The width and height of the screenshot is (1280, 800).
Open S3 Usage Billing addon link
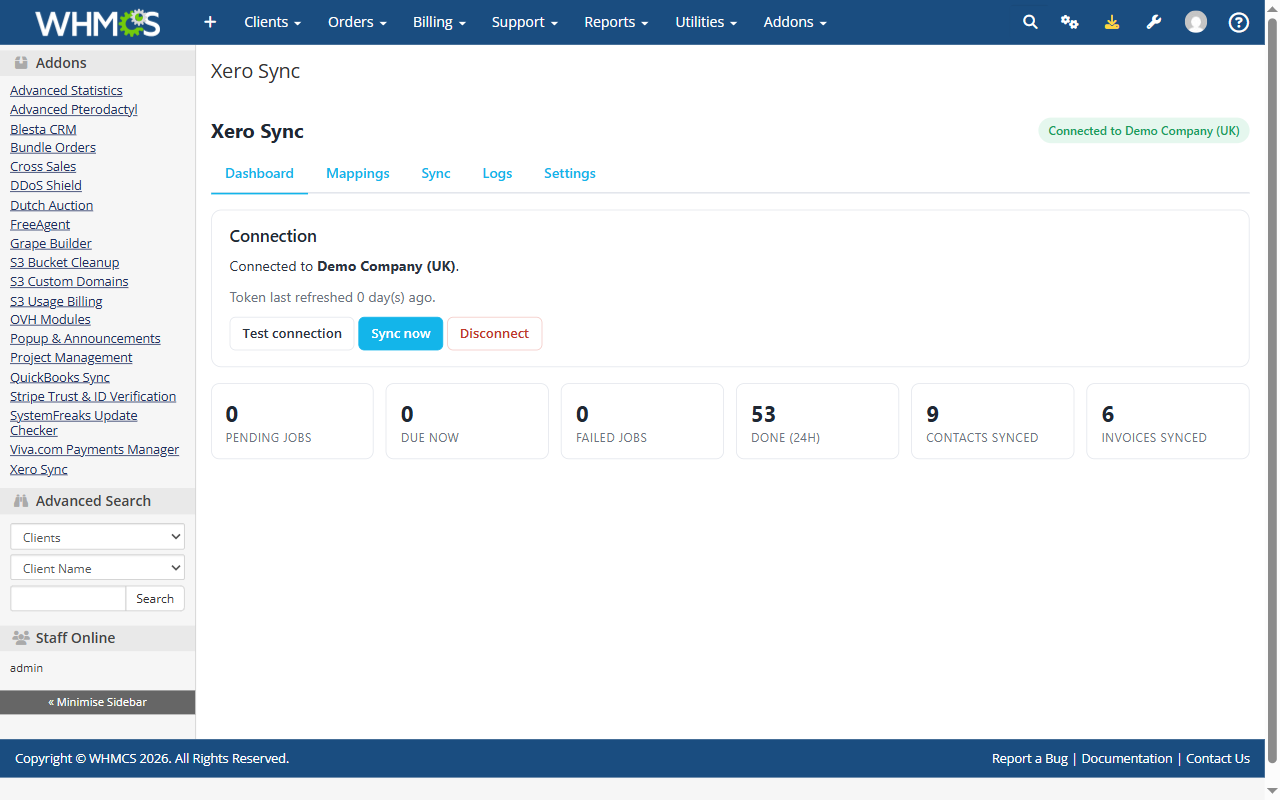pyautogui.click(x=56, y=301)
